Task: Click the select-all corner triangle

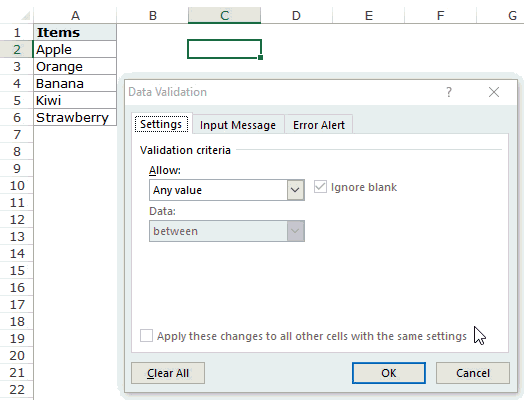Action: [x=26, y=16]
